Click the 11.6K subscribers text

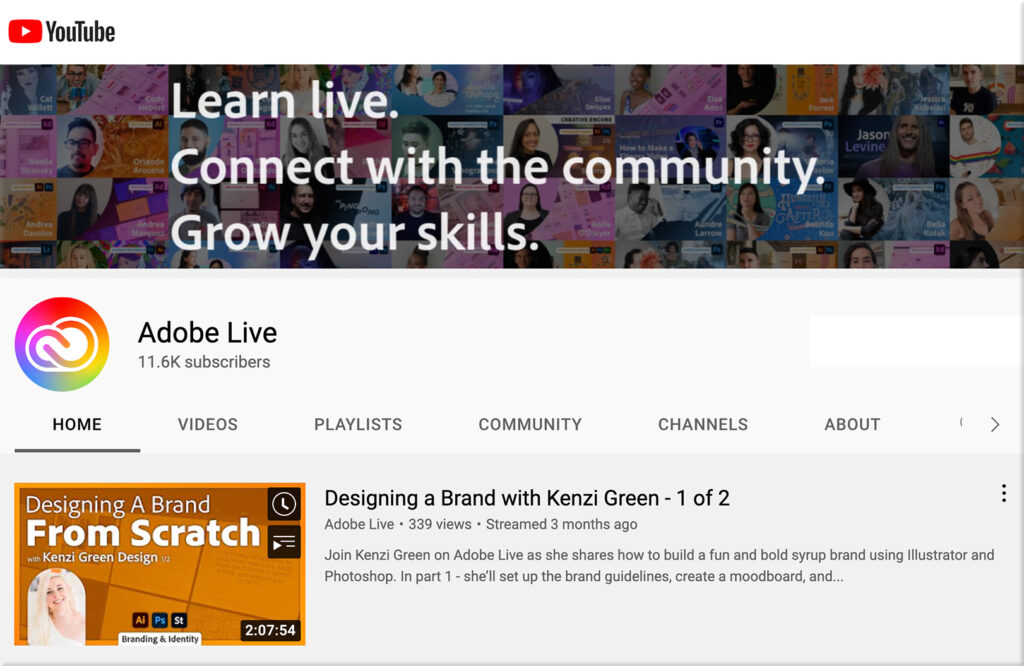coord(204,362)
